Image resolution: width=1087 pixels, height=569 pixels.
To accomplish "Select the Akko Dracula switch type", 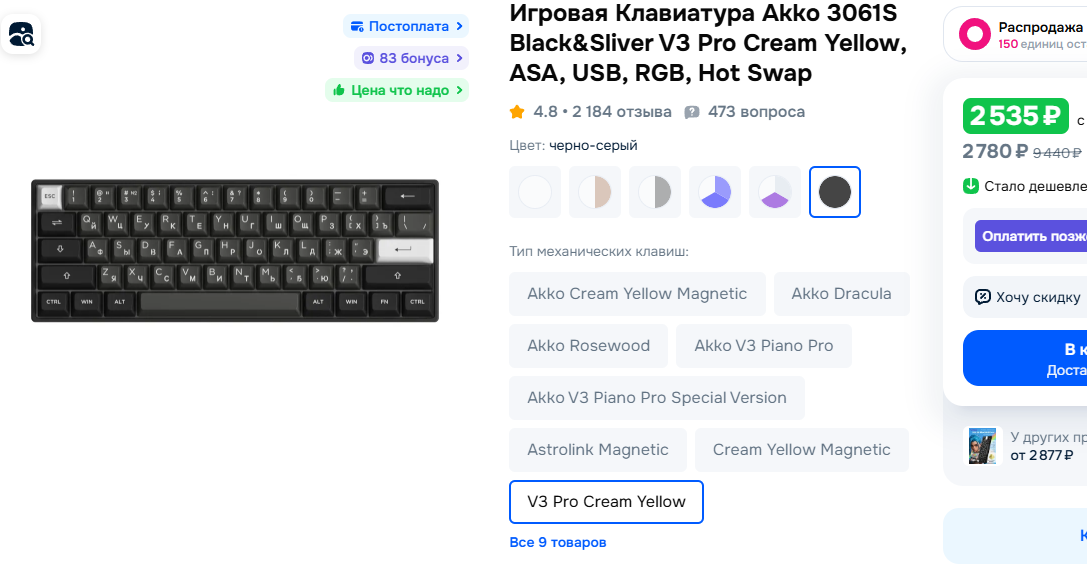I will 842,294.
